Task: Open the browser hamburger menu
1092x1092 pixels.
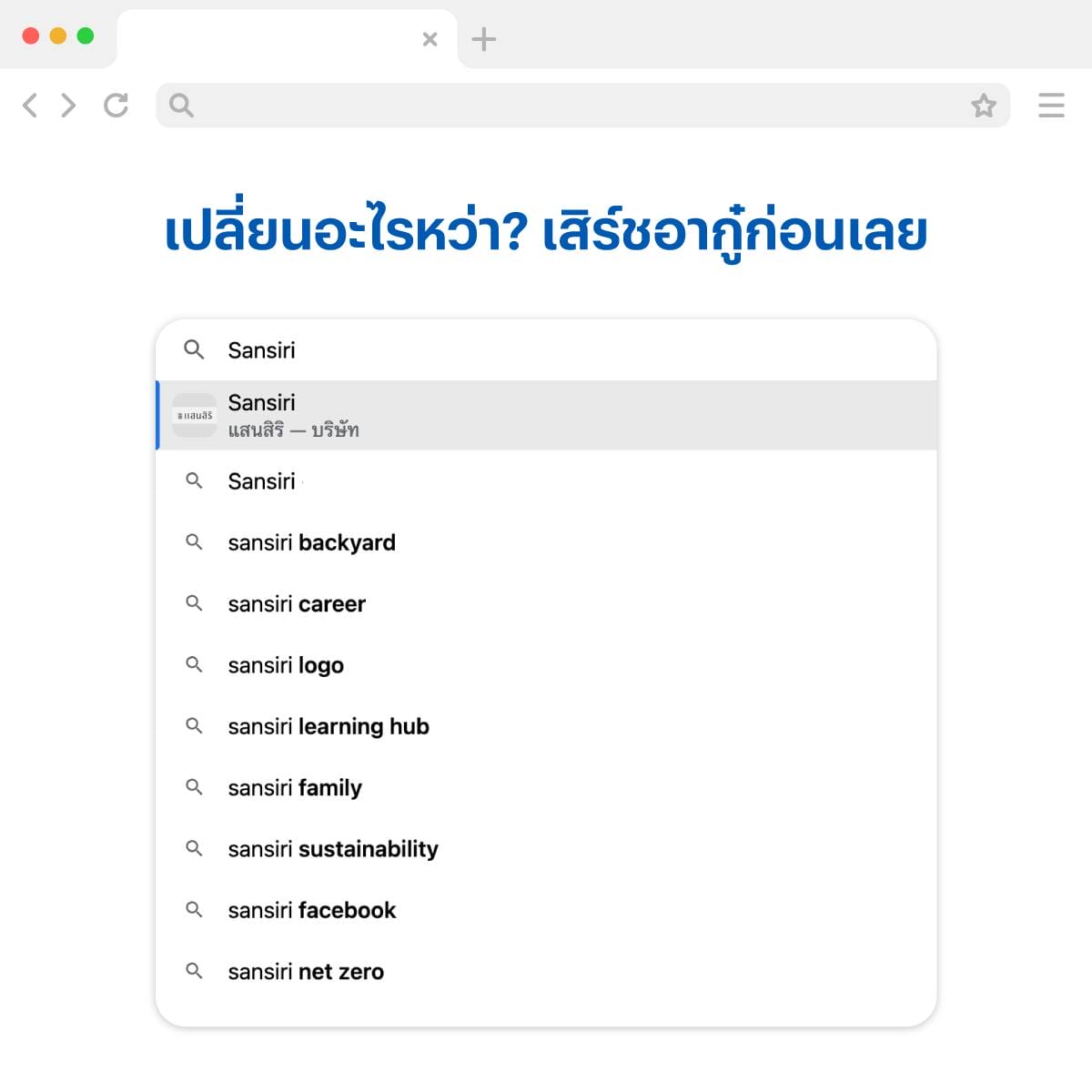Action: coord(1051,106)
